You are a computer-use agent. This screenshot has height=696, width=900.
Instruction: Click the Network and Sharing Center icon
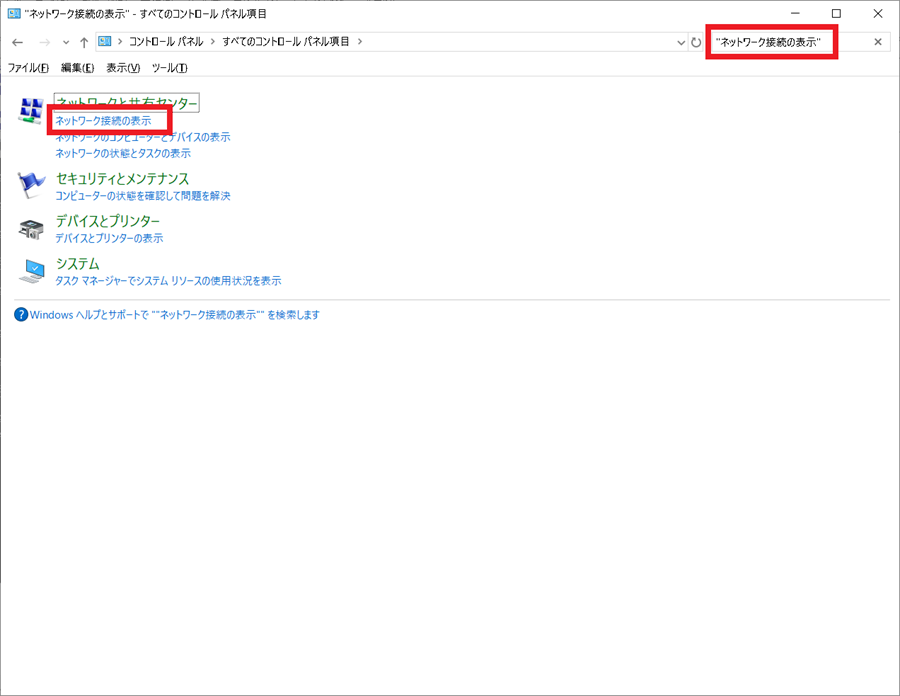(30, 110)
